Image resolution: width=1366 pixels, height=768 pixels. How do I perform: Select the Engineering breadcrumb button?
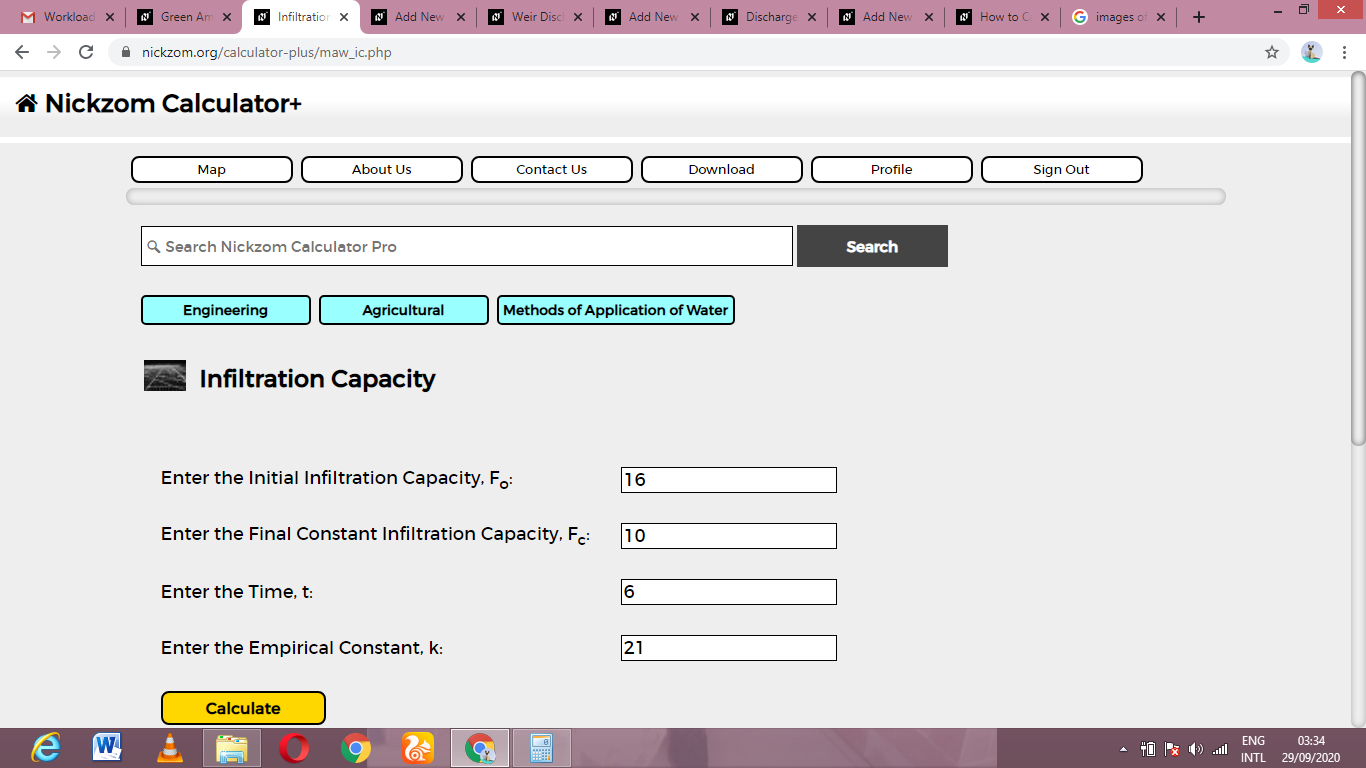coord(226,310)
